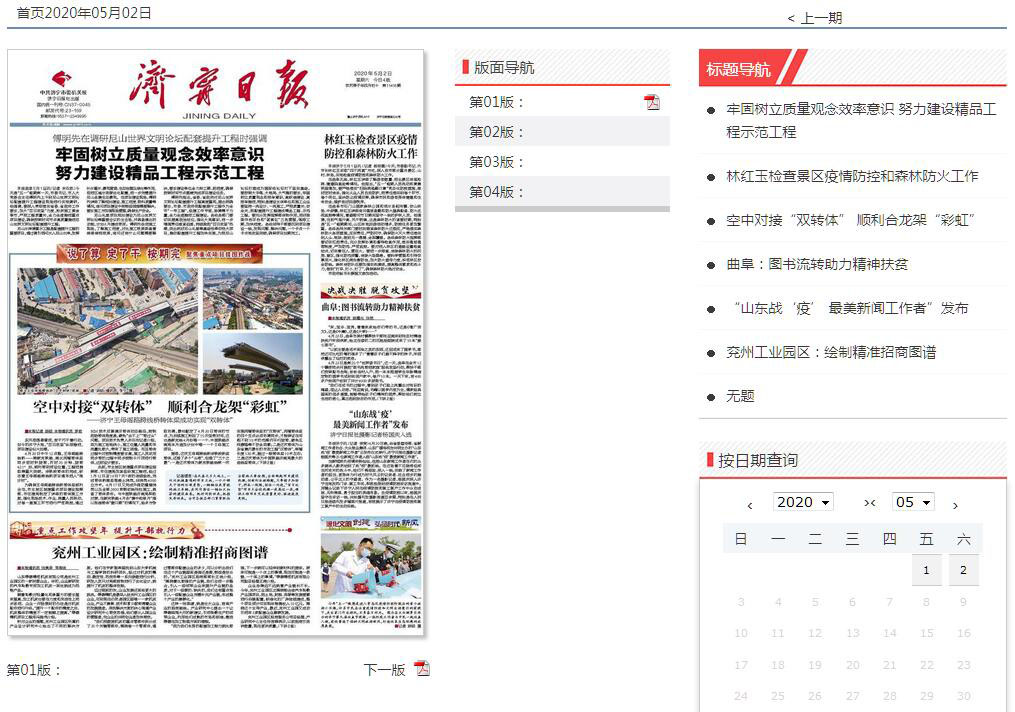Open article "山东战'疫'最美新闻工作者"发布

point(850,308)
